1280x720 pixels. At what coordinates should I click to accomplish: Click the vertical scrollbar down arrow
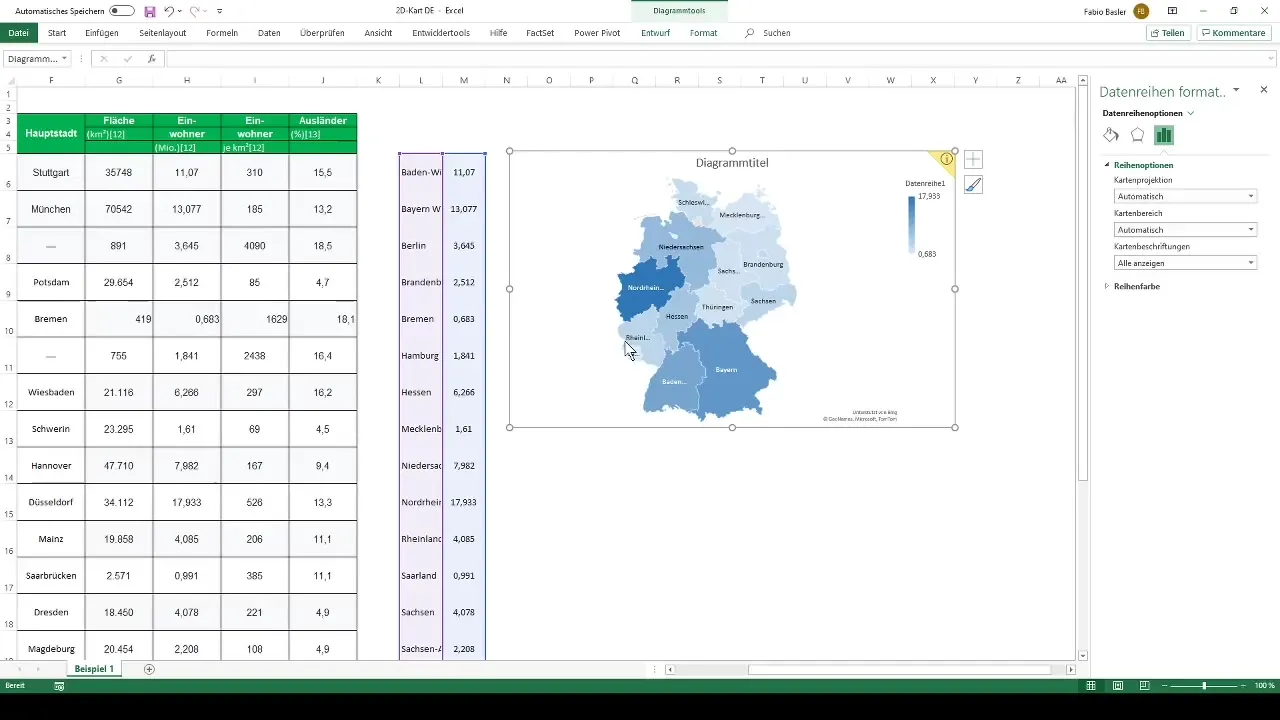point(1083,654)
